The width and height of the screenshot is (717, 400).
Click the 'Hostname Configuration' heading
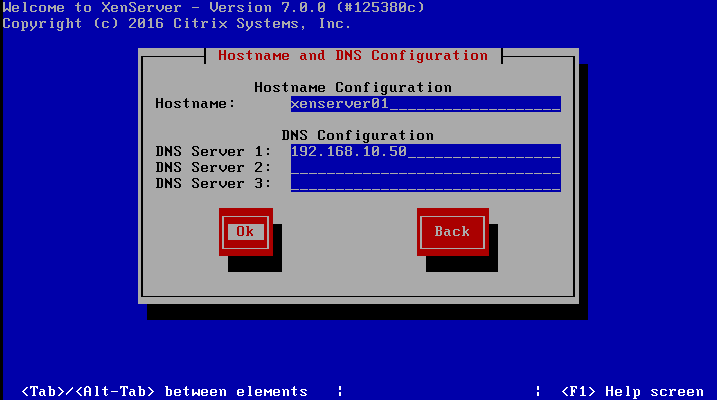click(353, 87)
